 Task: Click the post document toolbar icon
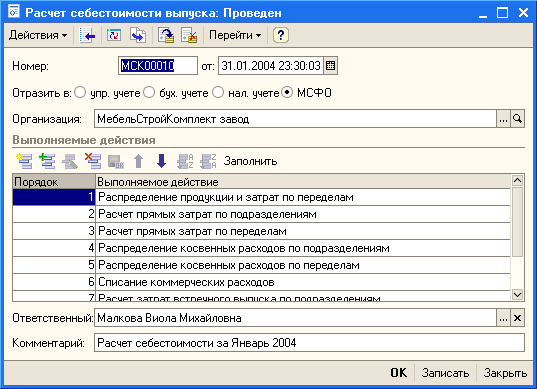tap(166, 35)
